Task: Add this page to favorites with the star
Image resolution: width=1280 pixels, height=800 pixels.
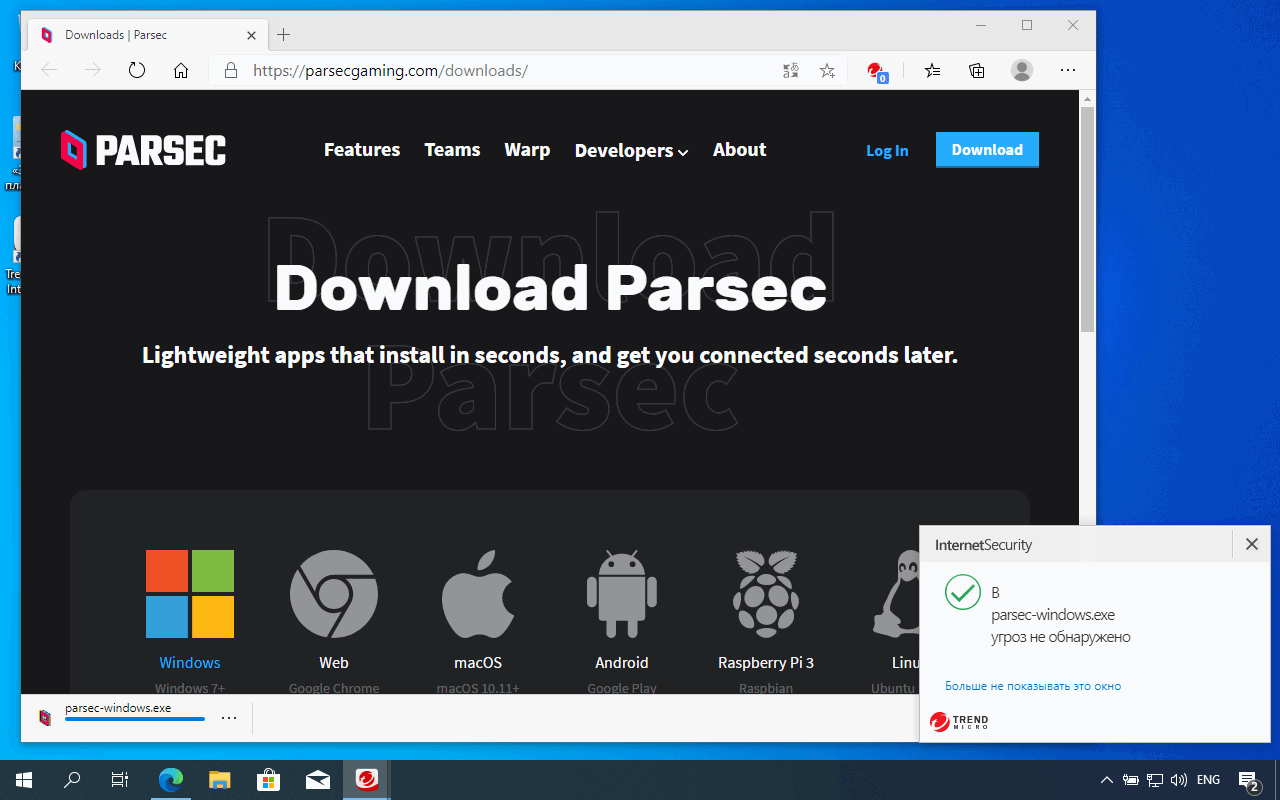Action: pyautogui.click(x=827, y=70)
